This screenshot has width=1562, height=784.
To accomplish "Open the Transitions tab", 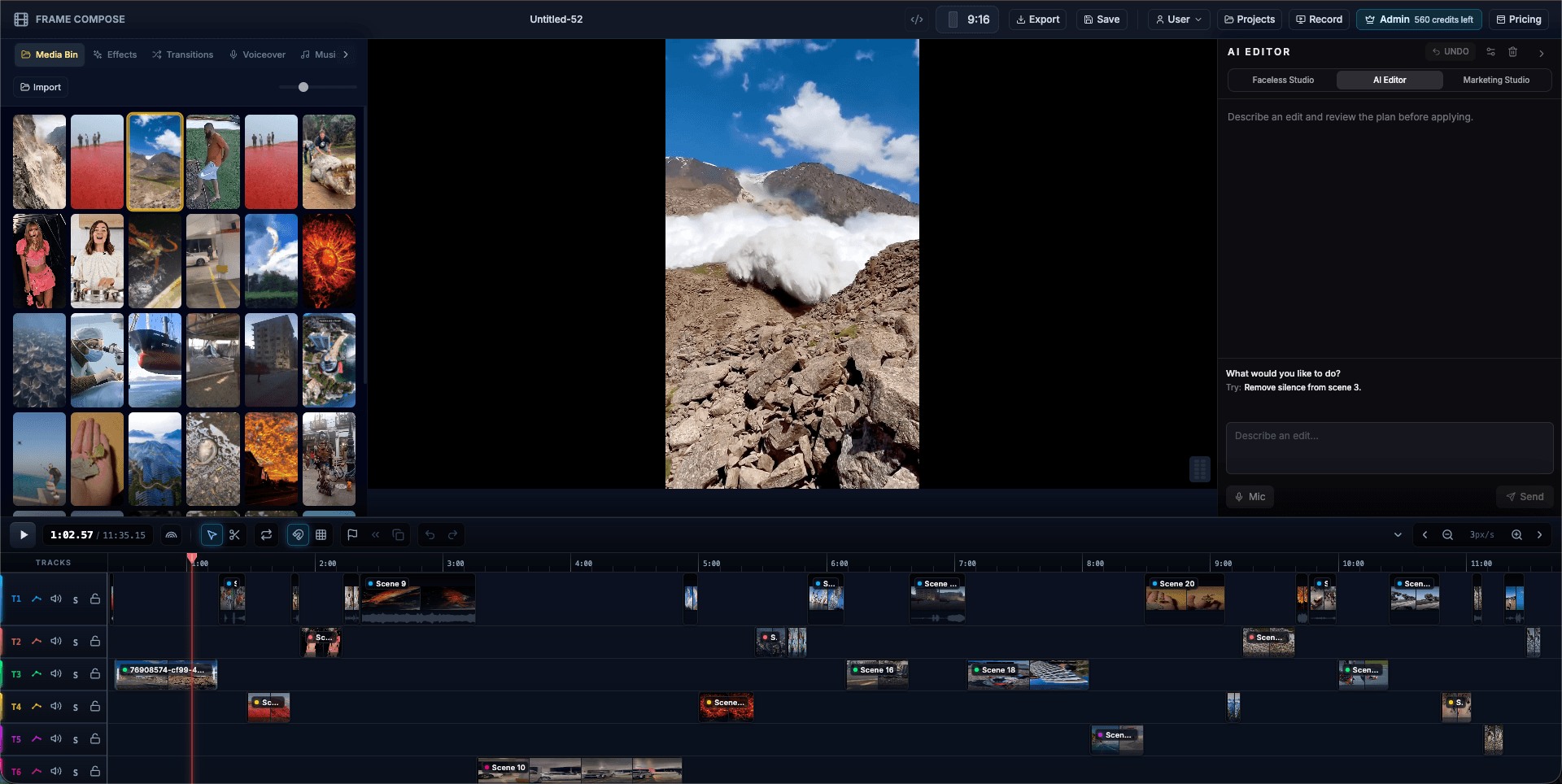I will click(182, 54).
